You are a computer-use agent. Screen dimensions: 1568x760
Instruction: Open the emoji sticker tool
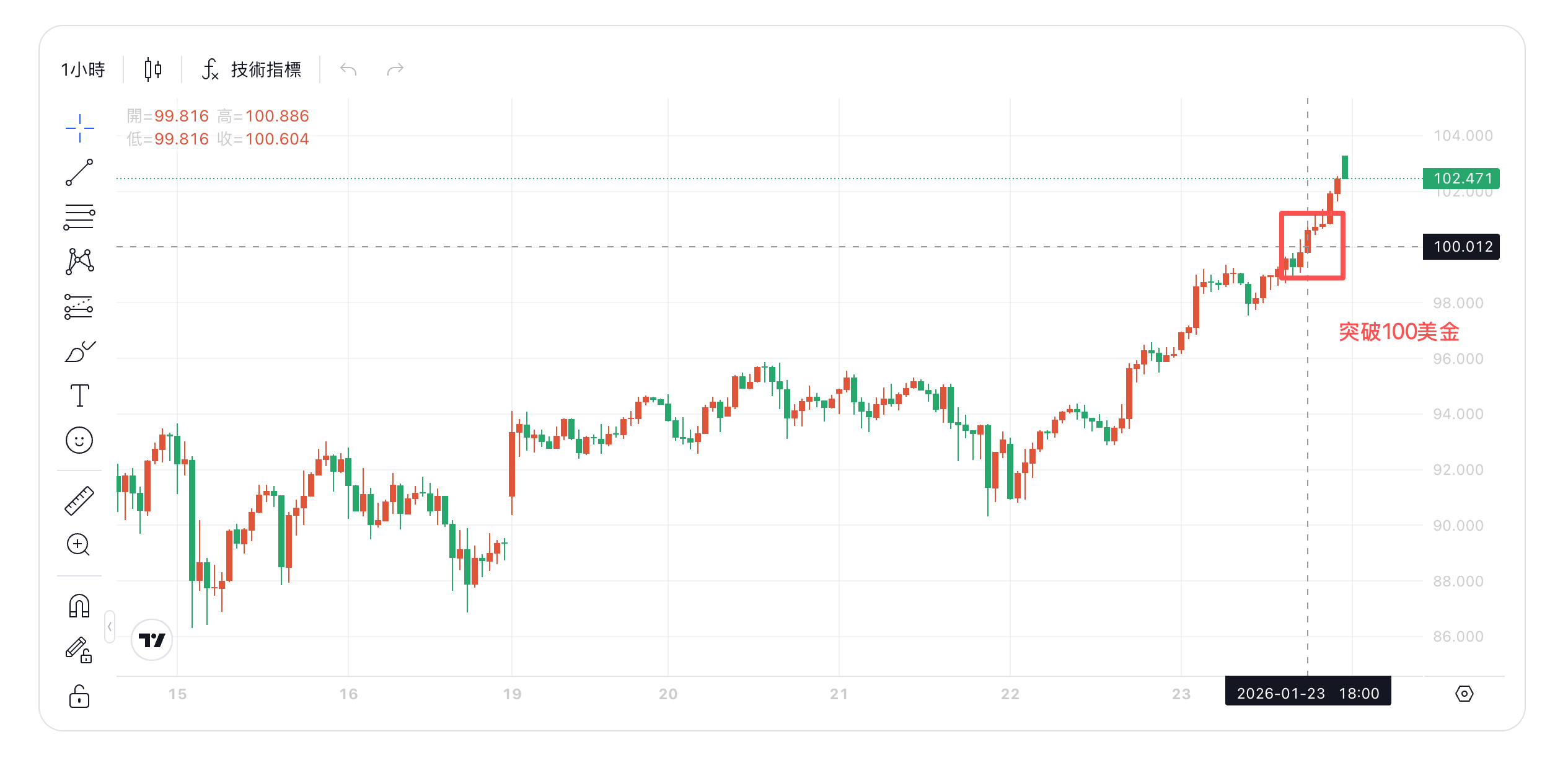(x=79, y=439)
